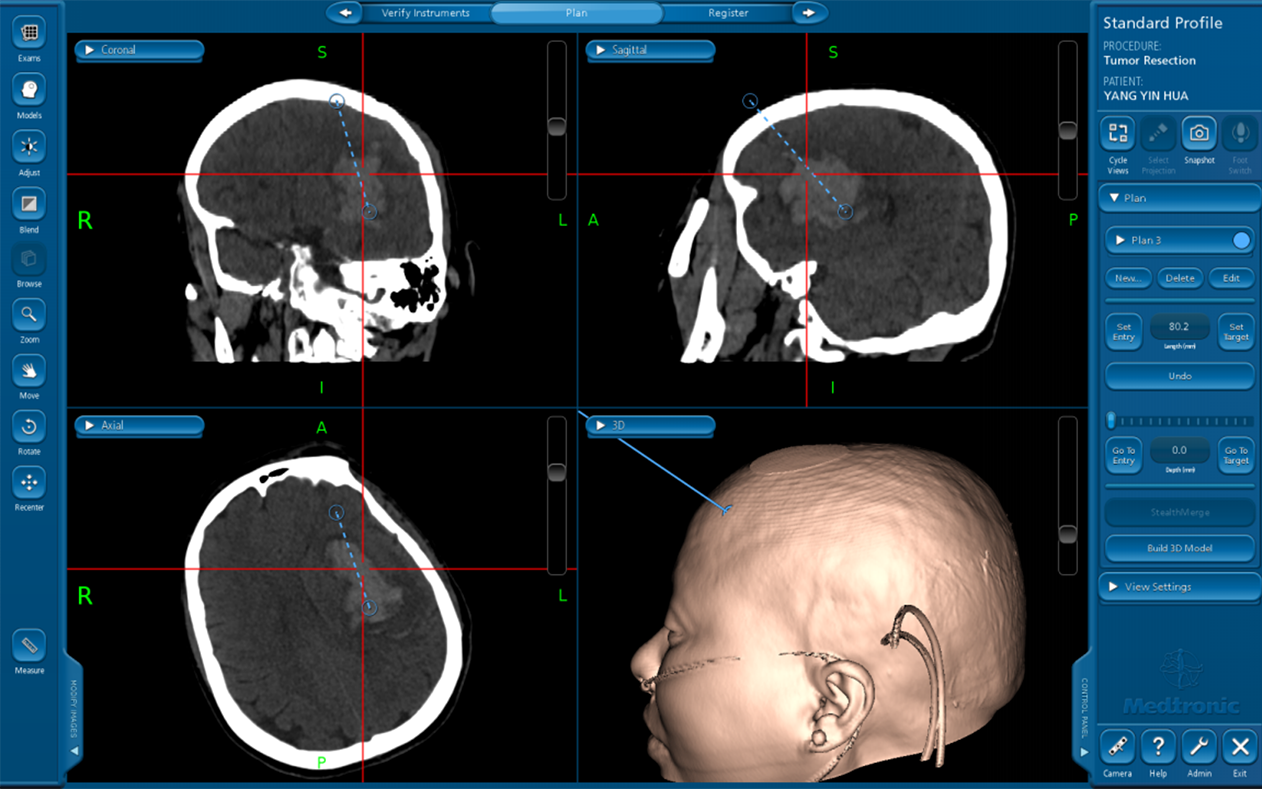Click patient name YANG YIN HUA
Viewport: 1262px width, 789px height.
point(1145,96)
